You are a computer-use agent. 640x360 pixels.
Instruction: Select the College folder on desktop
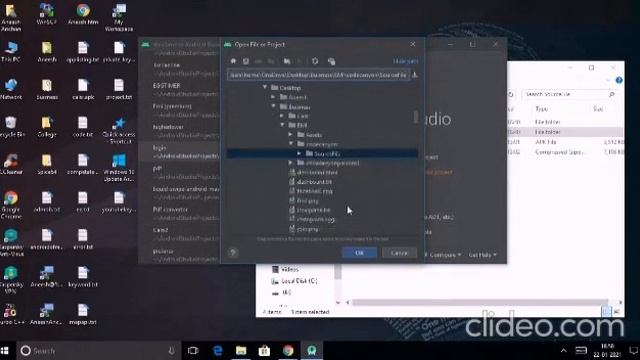47,127
